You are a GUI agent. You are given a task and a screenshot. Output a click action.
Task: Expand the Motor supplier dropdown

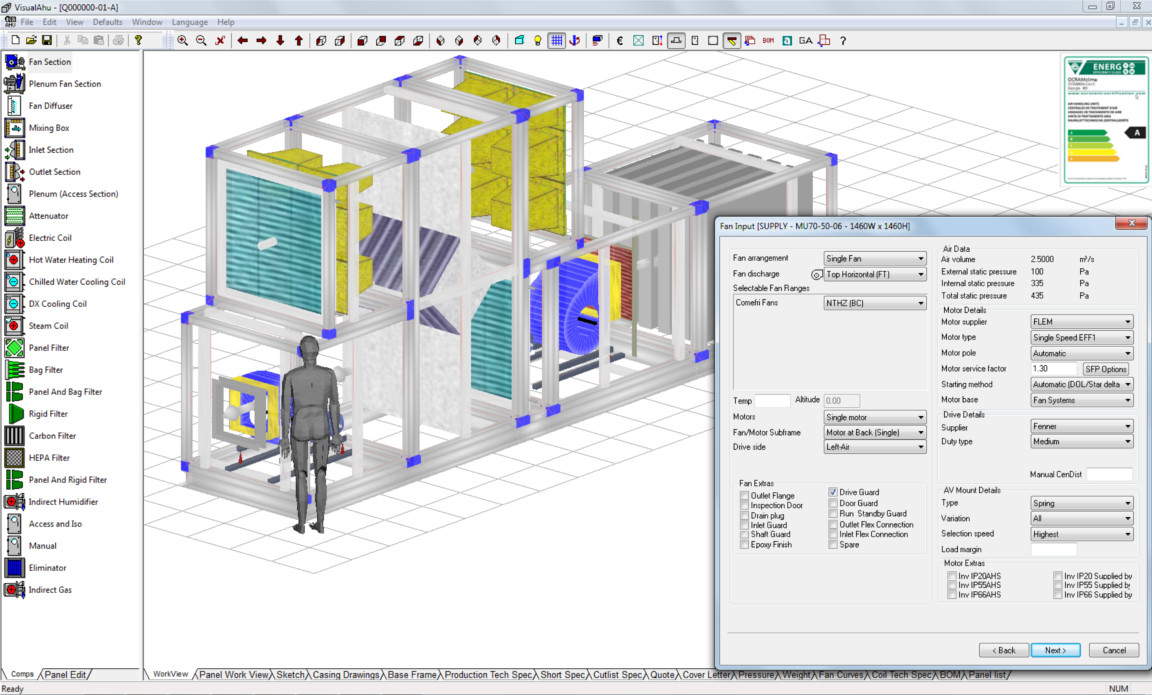pos(1081,322)
